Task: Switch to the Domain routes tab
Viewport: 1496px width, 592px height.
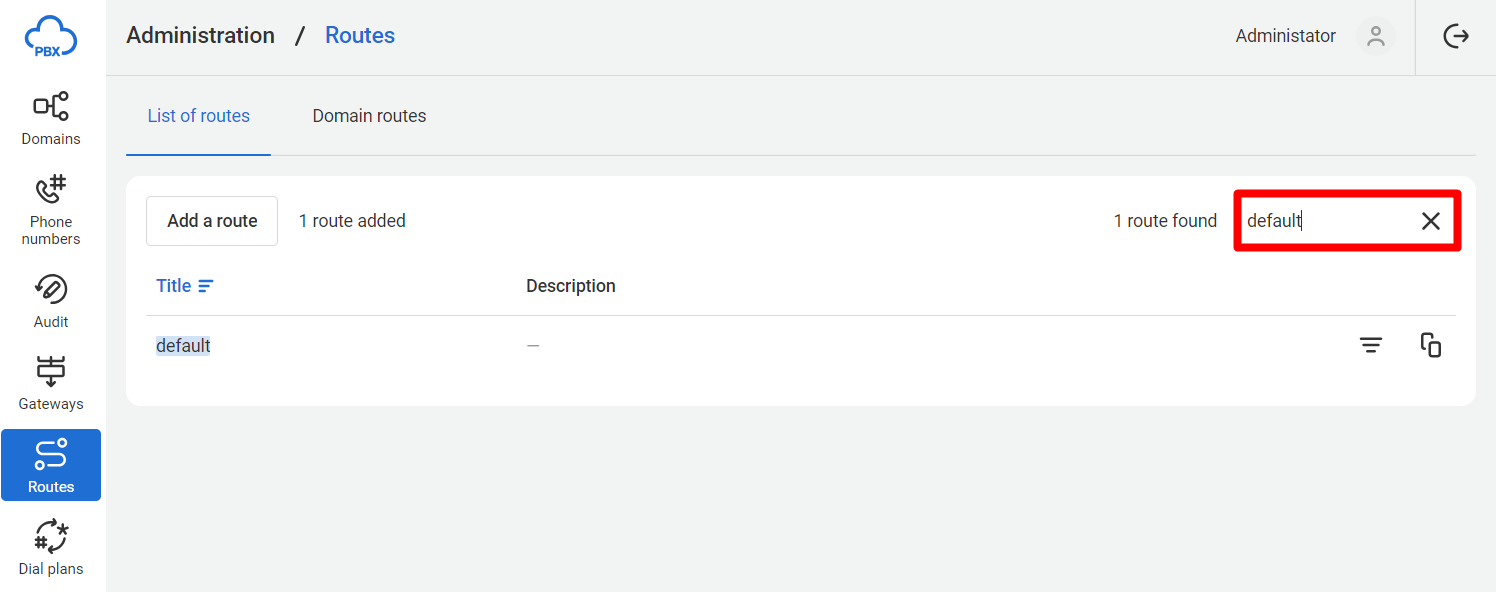Action: pyautogui.click(x=369, y=116)
